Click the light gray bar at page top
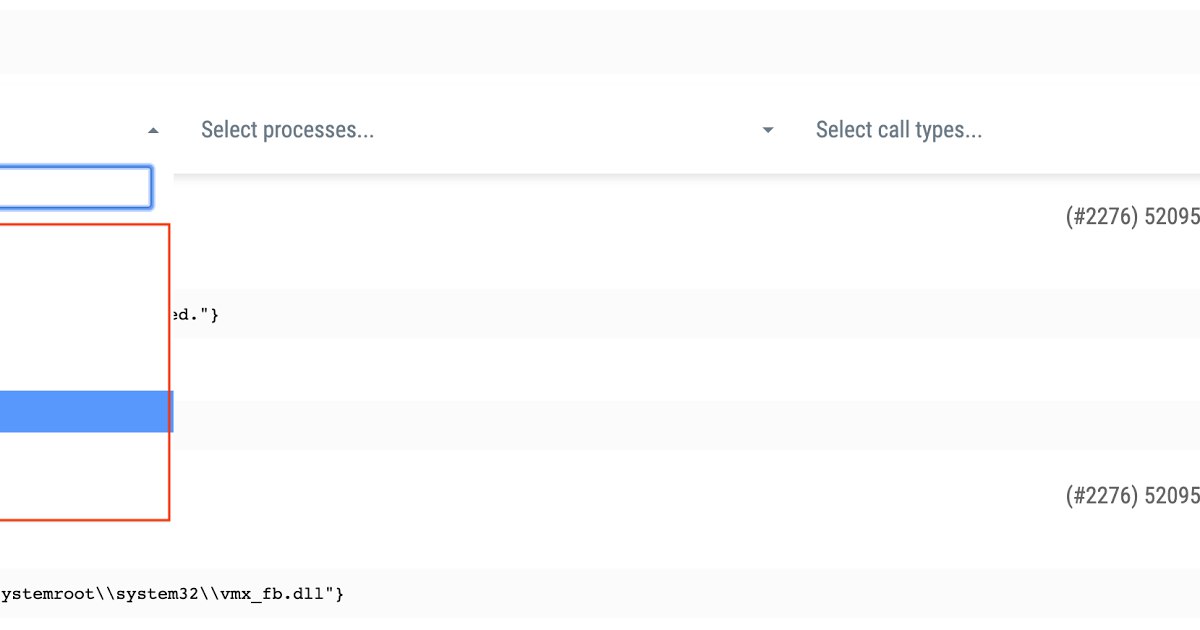This screenshot has height=630, width=1200. pos(600,42)
